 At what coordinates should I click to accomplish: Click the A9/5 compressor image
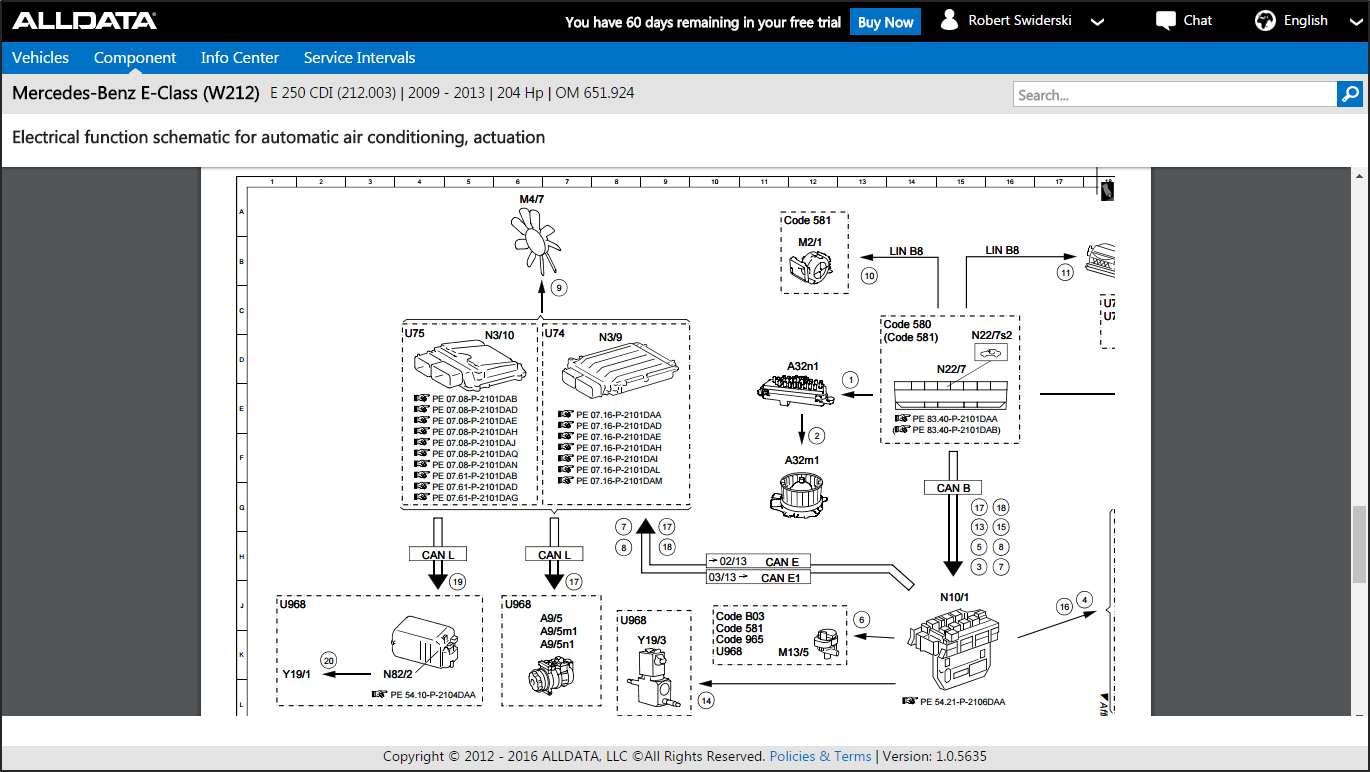click(x=553, y=676)
